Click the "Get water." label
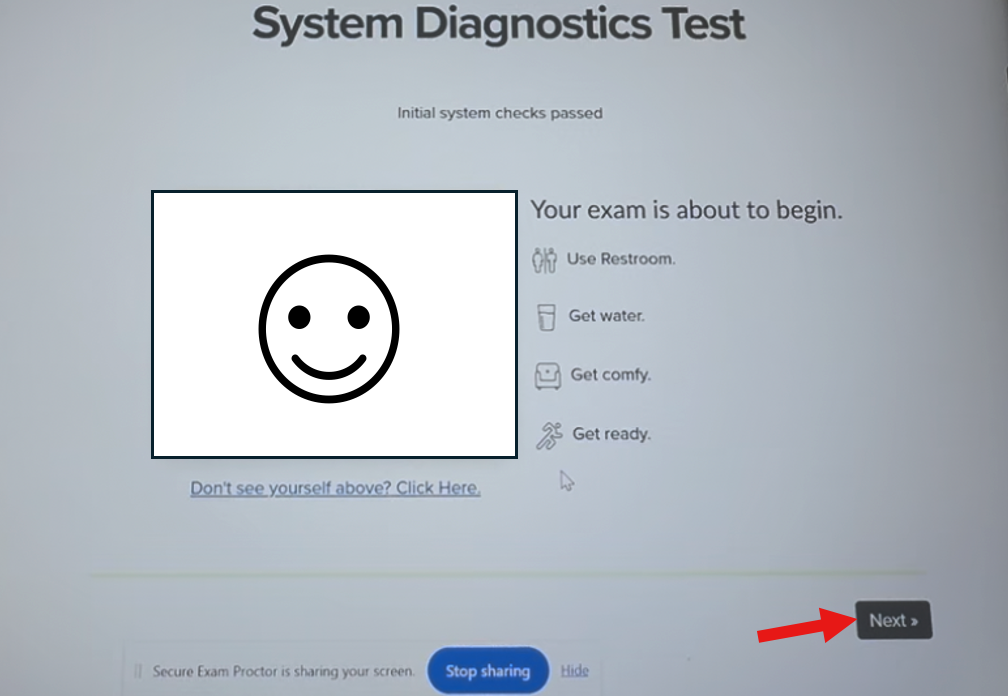Viewport: 1008px width, 696px height. tap(606, 316)
